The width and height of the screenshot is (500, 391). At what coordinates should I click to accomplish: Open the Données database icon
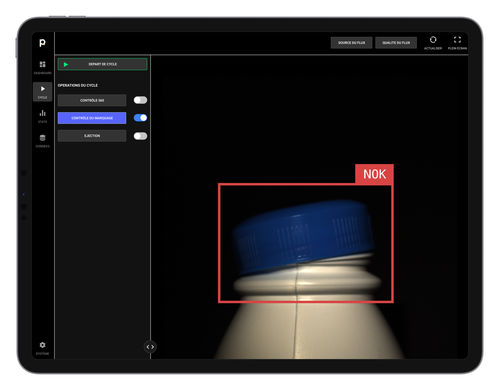pyautogui.click(x=42, y=138)
